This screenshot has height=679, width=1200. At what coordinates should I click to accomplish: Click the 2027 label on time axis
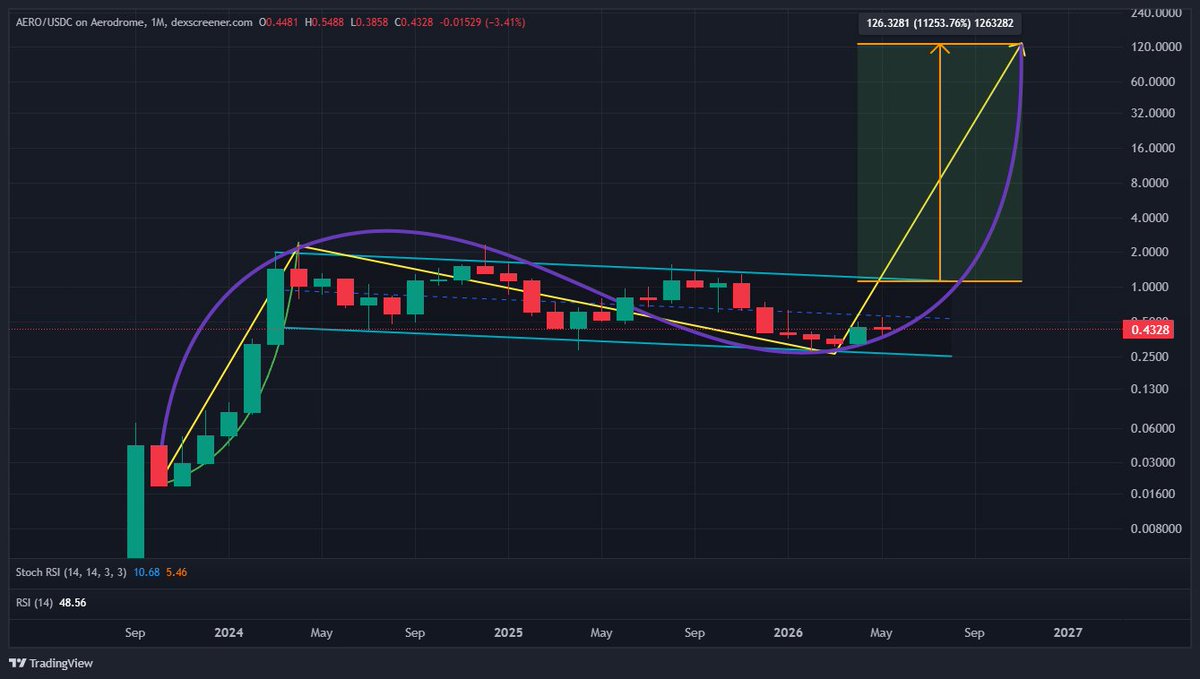pyautogui.click(x=1068, y=633)
